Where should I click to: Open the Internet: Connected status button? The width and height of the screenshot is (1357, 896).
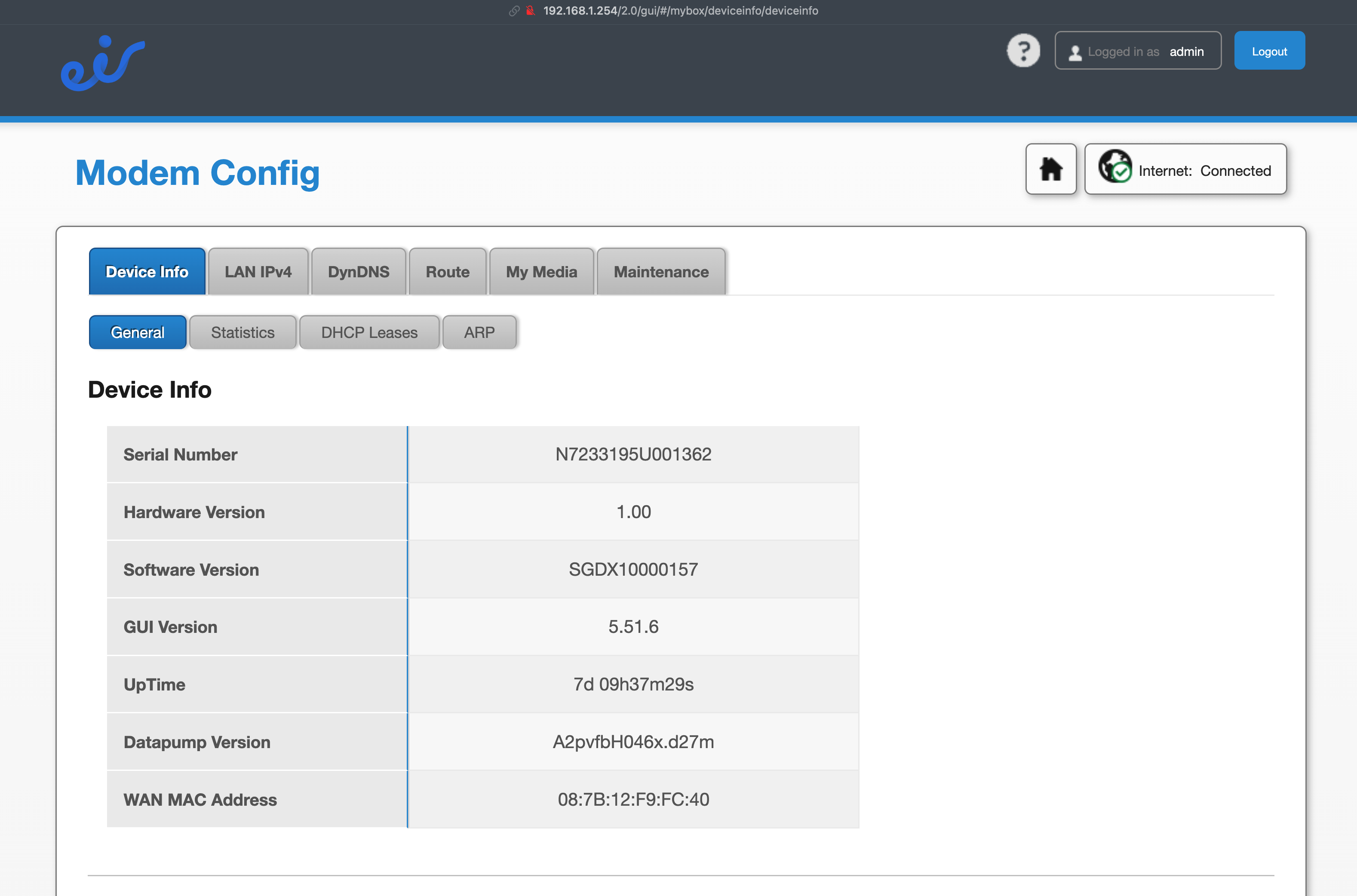click(x=1185, y=169)
